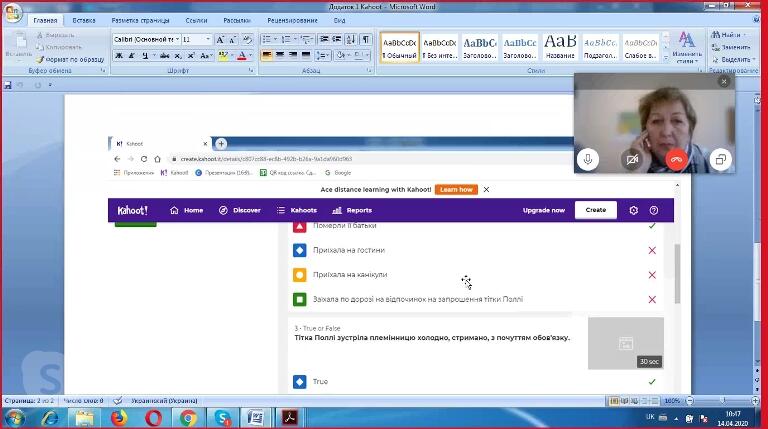
Task: Switch to the Вид tab
Action: (x=339, y=21)
